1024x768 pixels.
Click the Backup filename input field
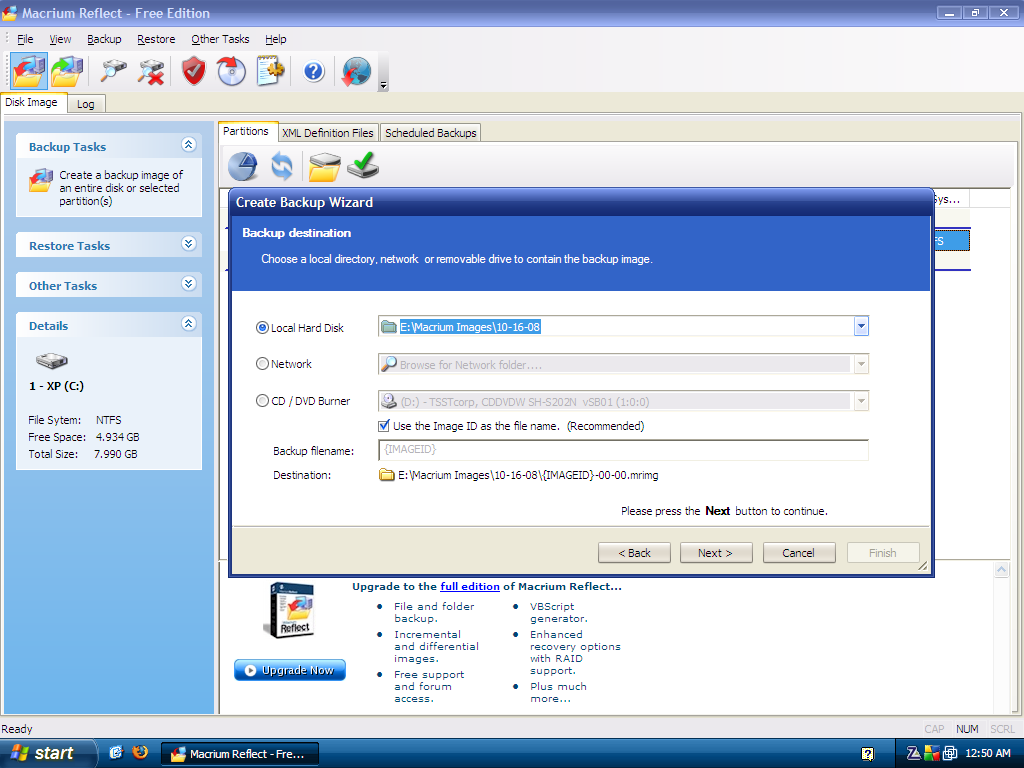623,449
